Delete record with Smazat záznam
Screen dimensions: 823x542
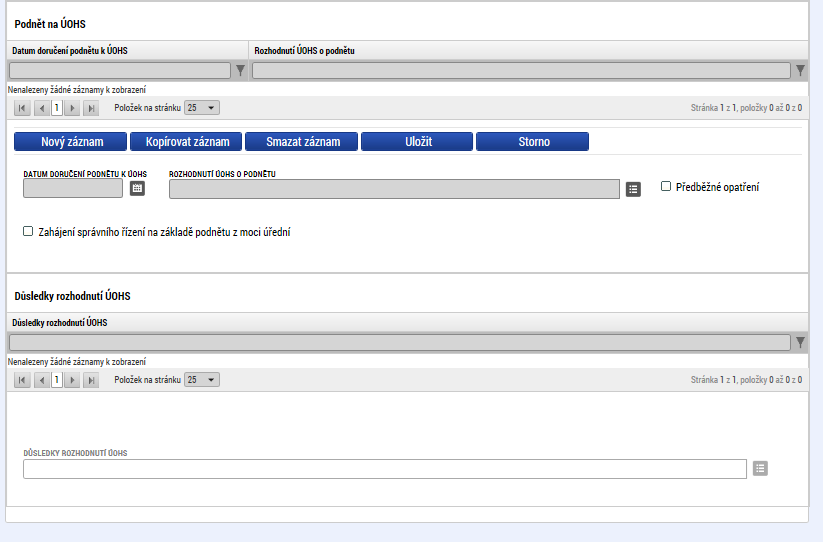[301, 142]
